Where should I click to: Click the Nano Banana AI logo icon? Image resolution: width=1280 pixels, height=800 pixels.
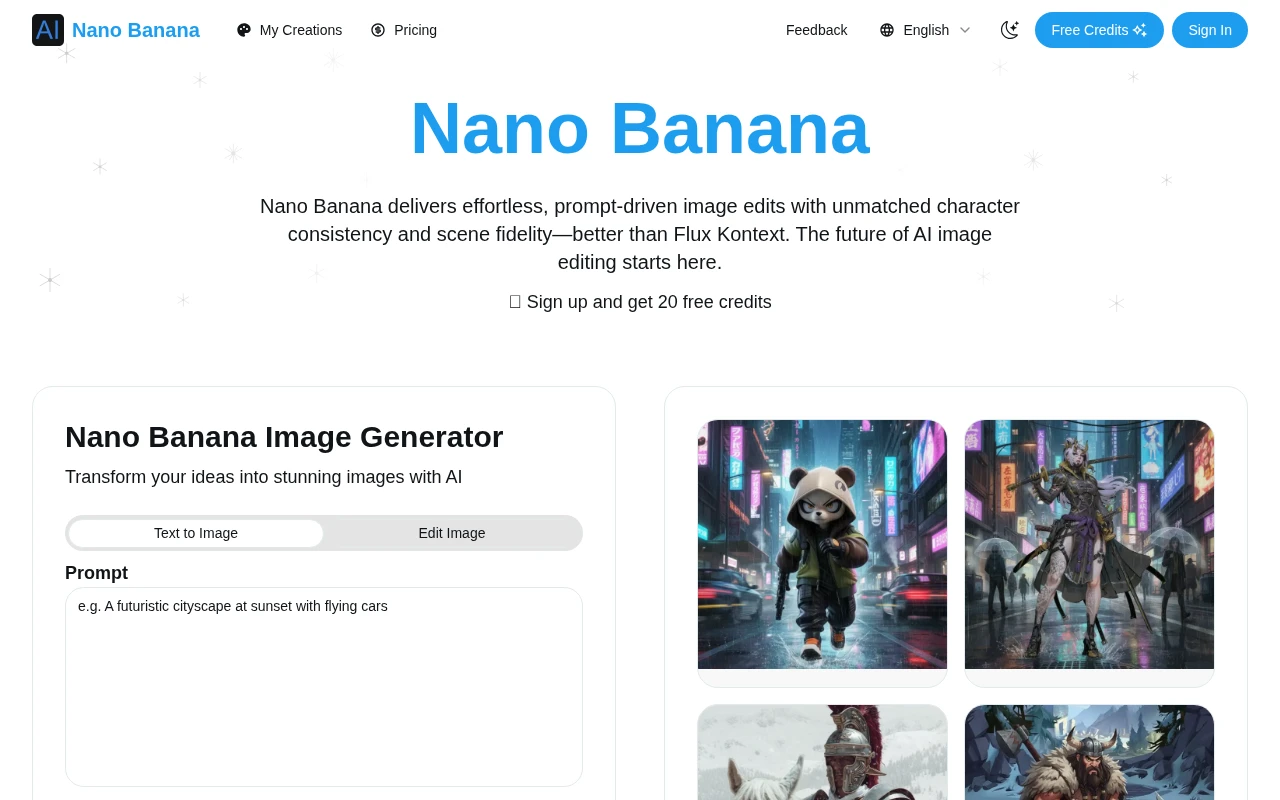47,30
